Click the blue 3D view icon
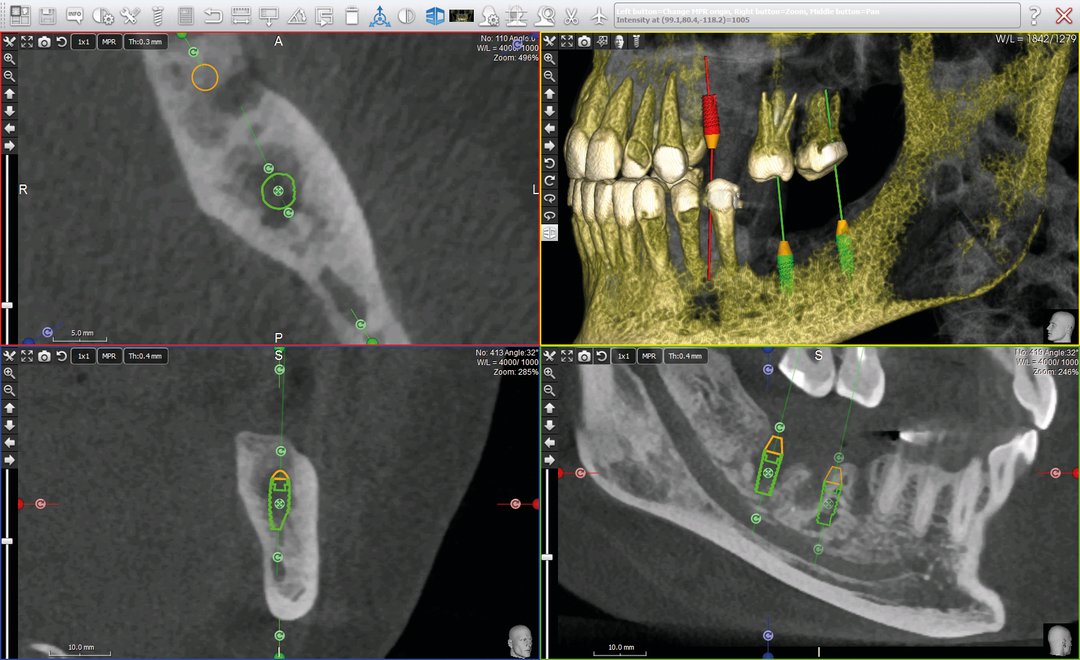 pos(434,16)
